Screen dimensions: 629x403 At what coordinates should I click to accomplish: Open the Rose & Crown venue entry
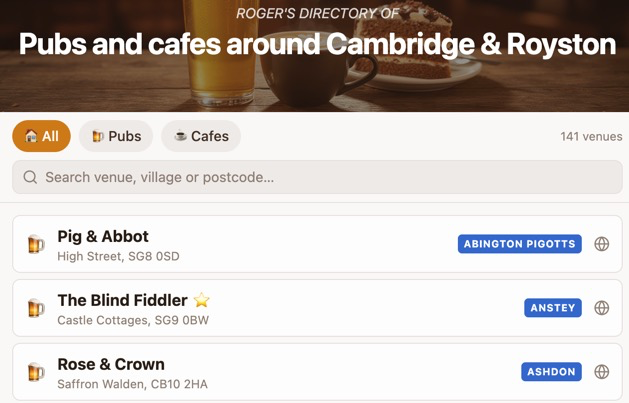point(111,364)
